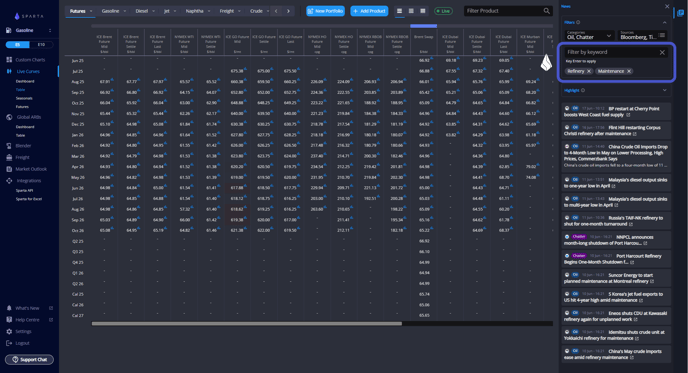688x373 pixels.
Task: Switch gasoline grade to E10
Action: tap(41, 45)
